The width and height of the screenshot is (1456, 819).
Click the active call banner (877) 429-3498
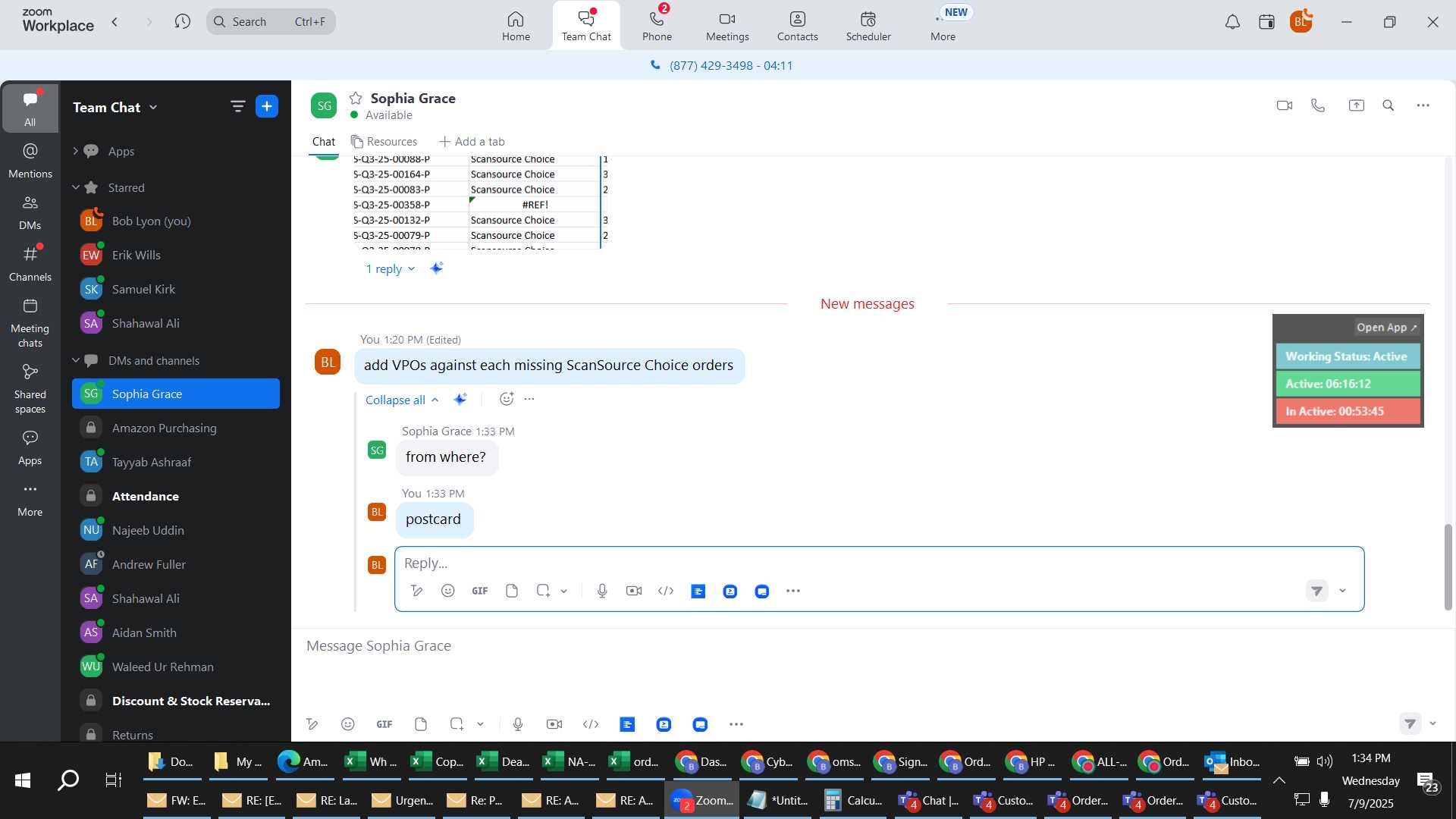pyautogui.click(x=721, y=65)
